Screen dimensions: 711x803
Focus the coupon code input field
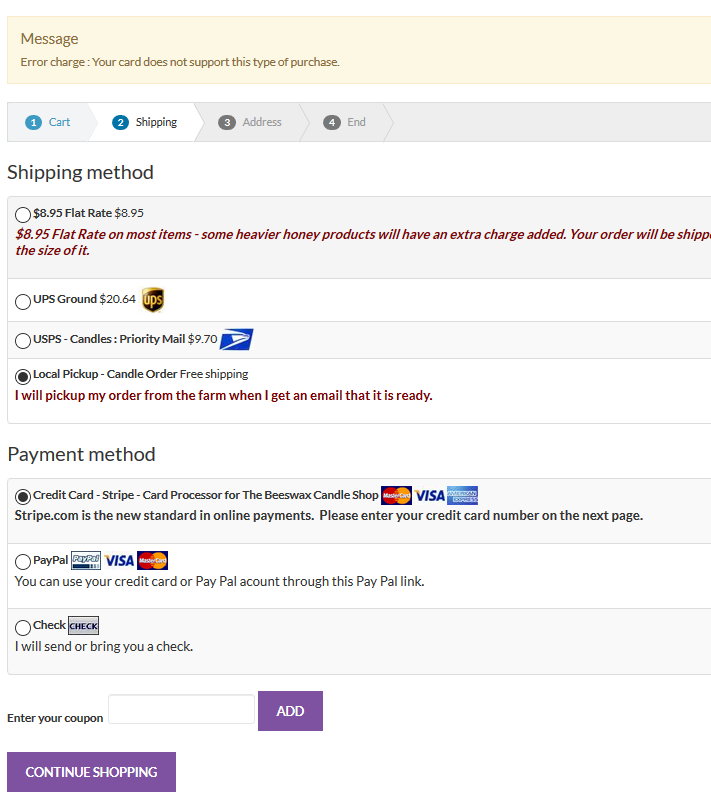pyautogui.click(x=181, y=710)
